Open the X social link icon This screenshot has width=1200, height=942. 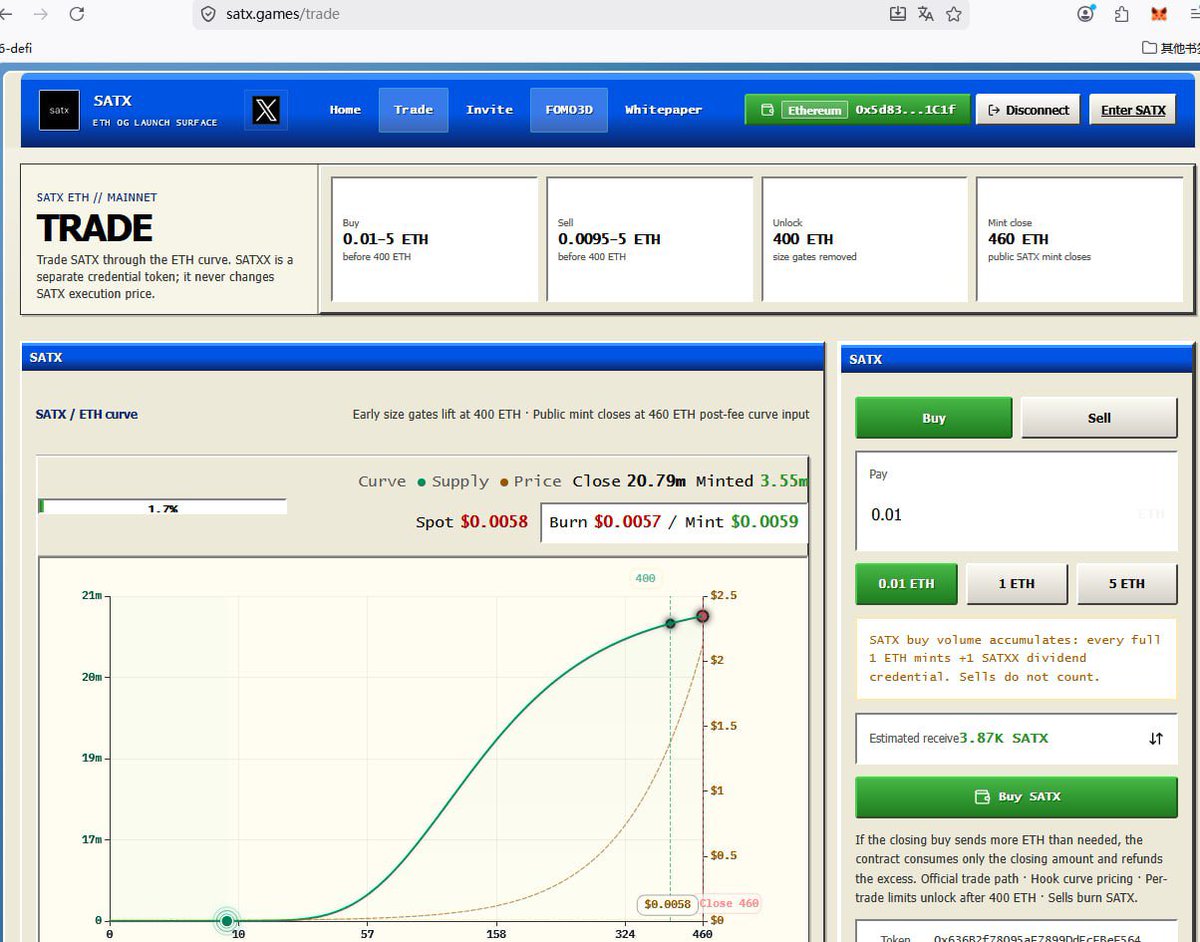pyautogui.click(x=266, y=110)
